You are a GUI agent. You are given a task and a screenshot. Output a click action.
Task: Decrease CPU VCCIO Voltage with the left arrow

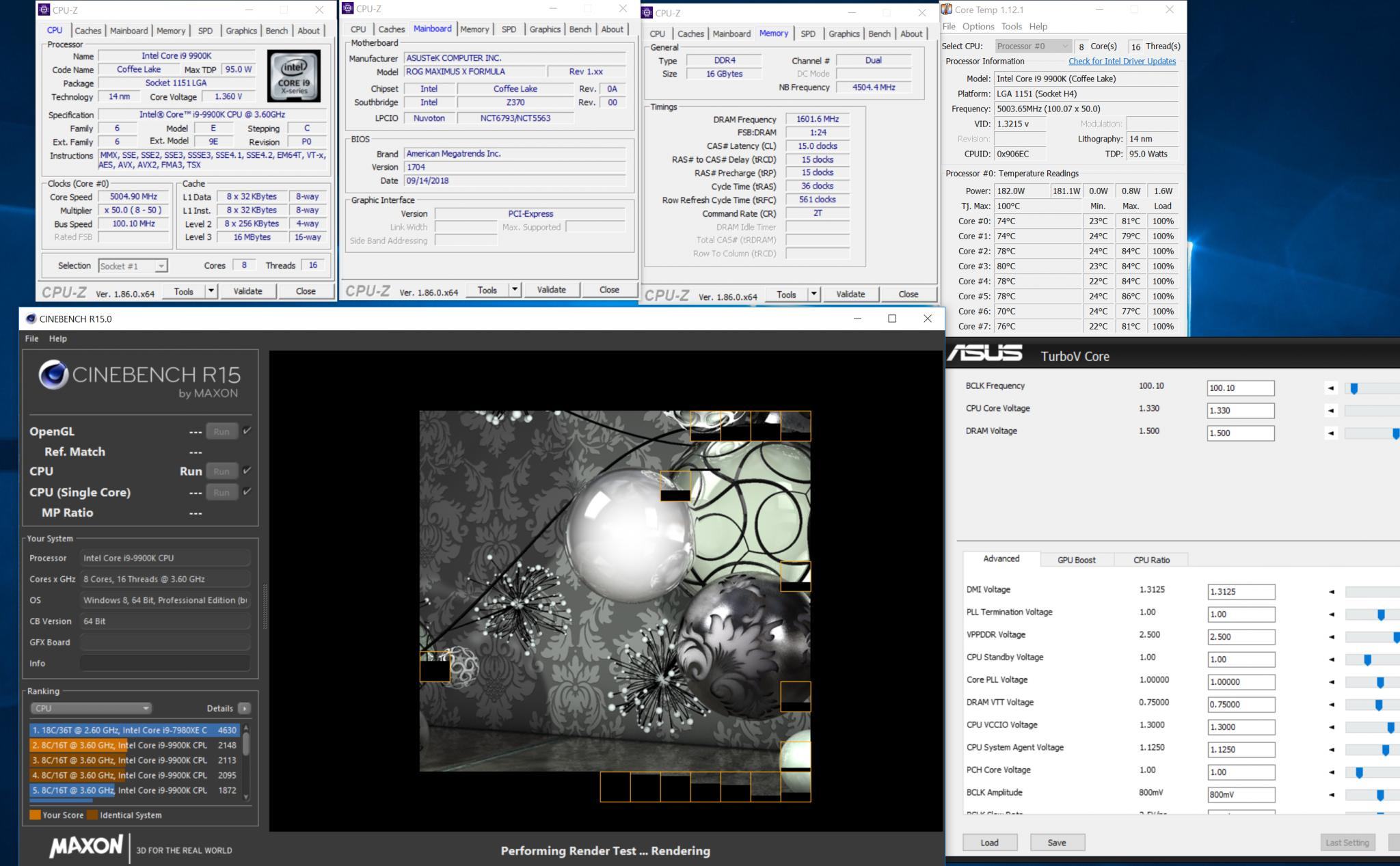[x=1332, y=727]
